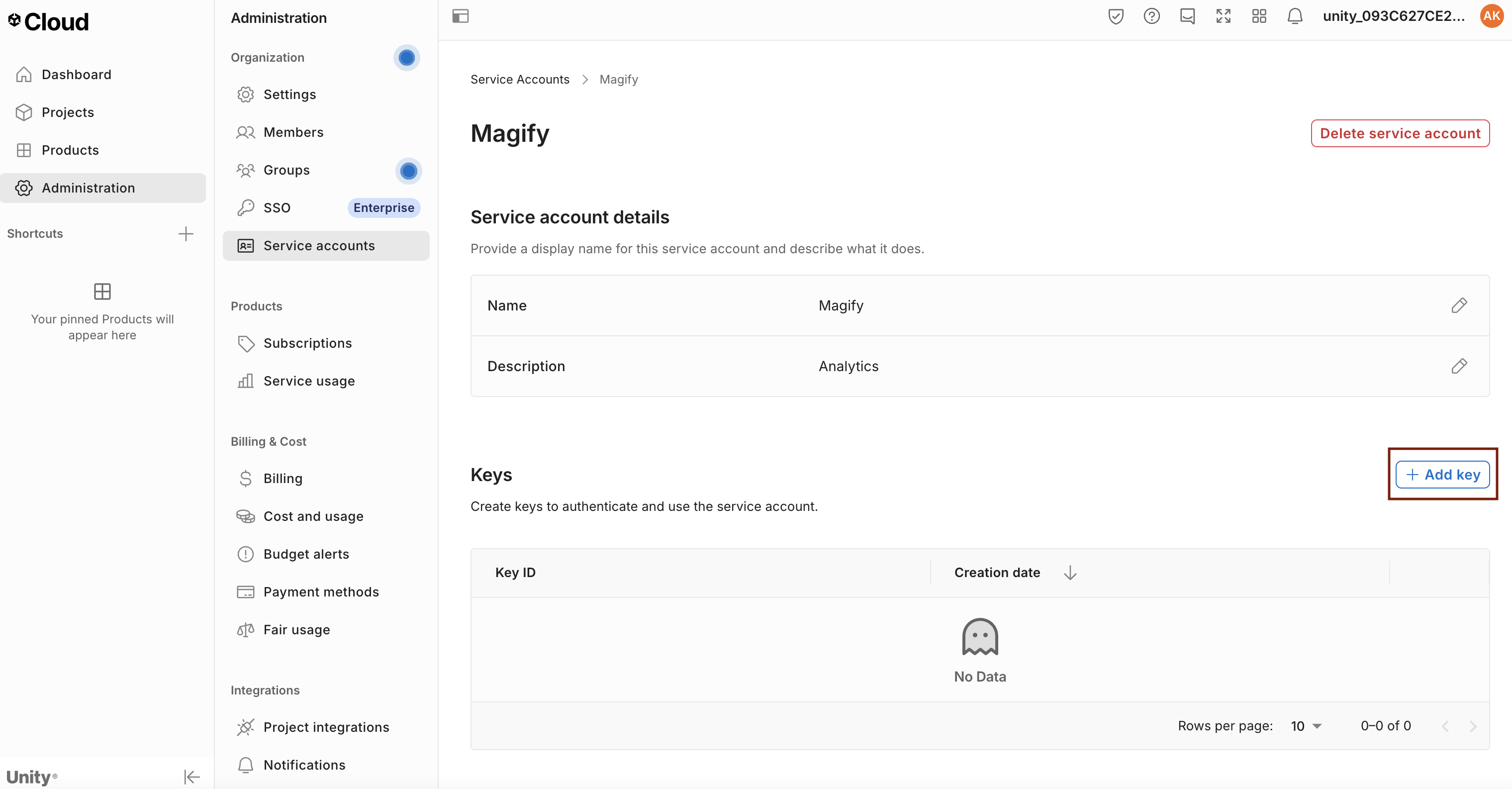The image size is (1512, 789).
Task: Go to next page of keys
Action: (x=1473, y=726)
